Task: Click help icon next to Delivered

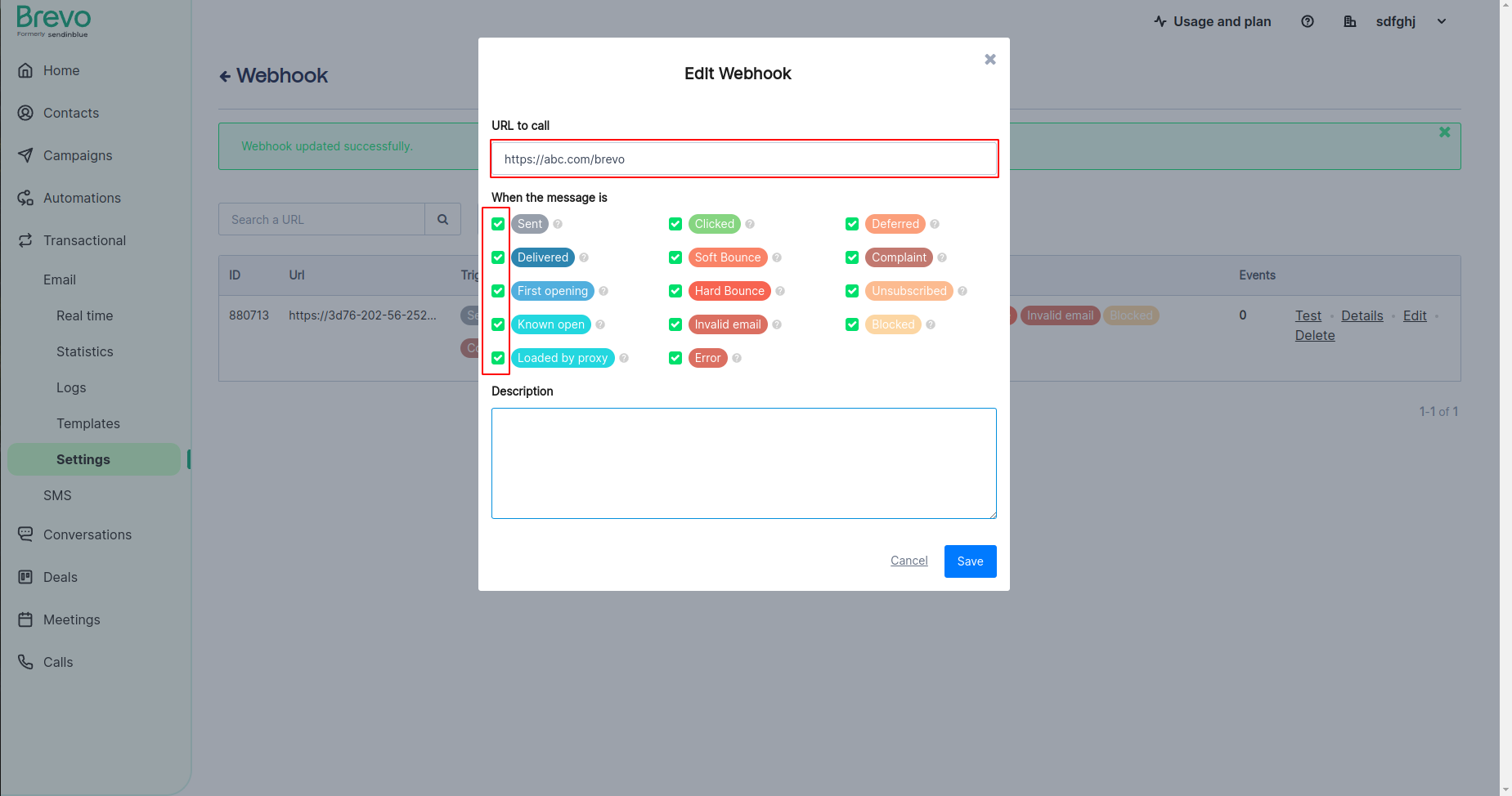Action: point(584,257)
